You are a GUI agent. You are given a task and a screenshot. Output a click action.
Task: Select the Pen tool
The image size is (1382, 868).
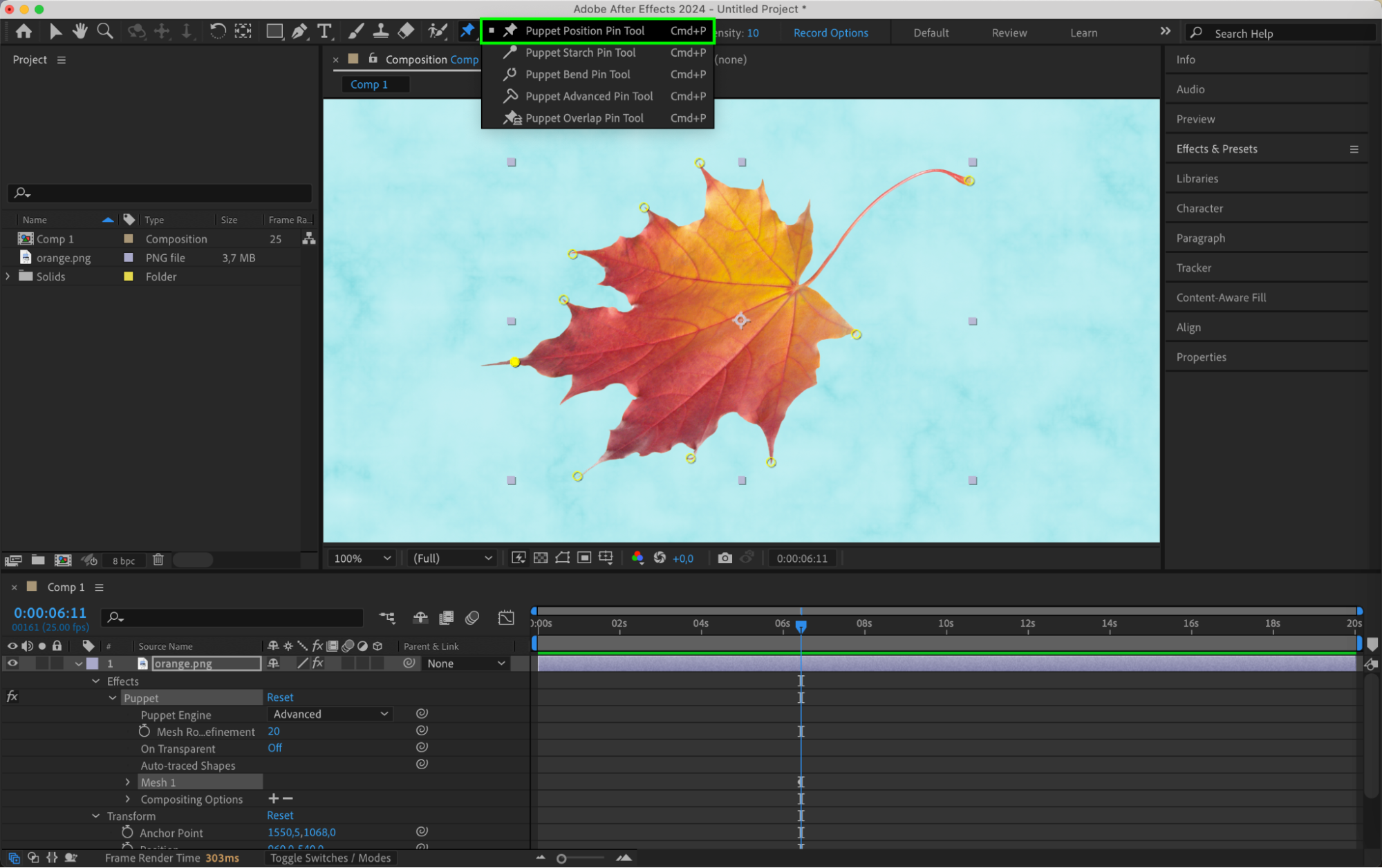[299, 31]
